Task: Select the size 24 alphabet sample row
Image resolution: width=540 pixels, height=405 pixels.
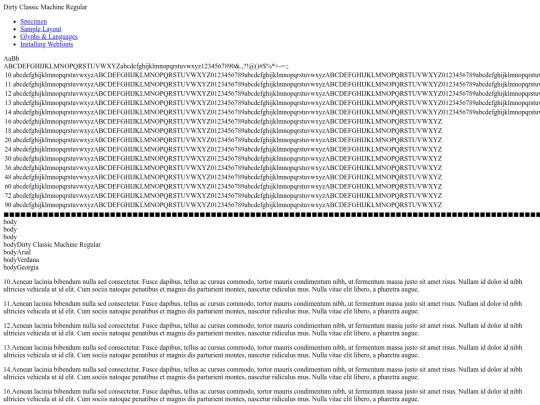Action: click(x=223, y=149)
